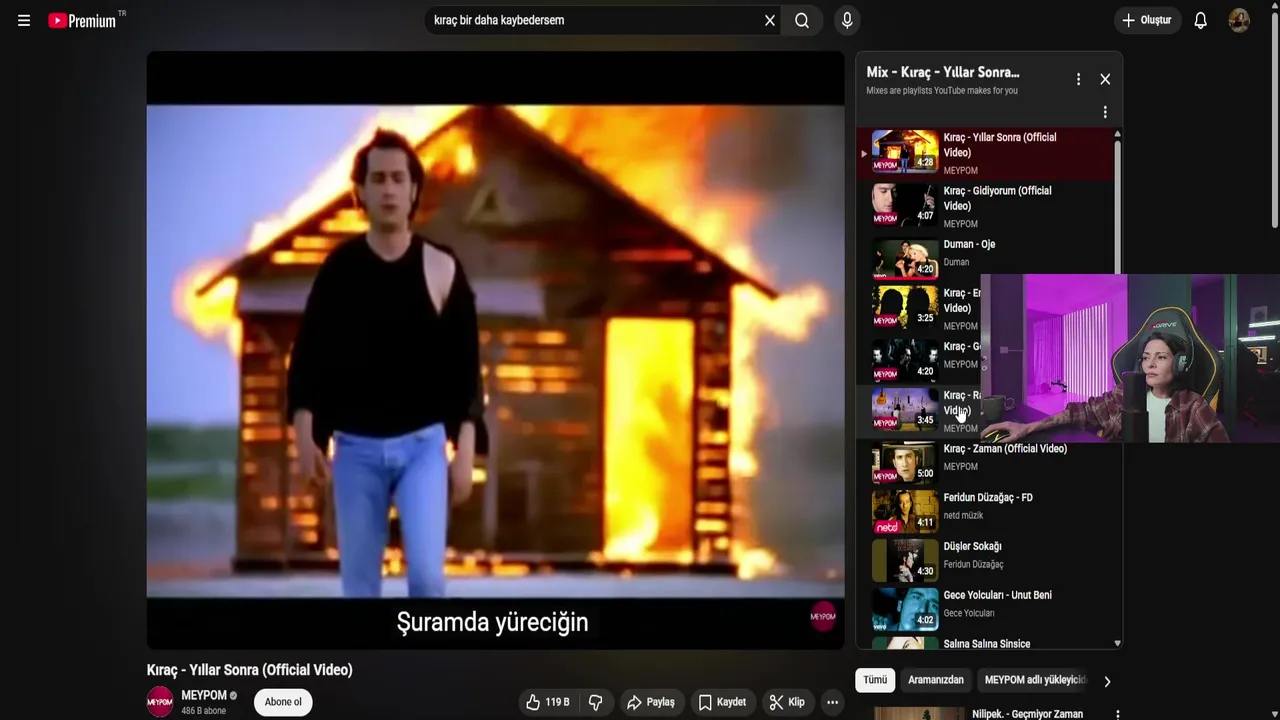Viewport: 1280px width, 720px height.
Task: Open the options menu below the Mix title
Action: [x=1105, y=112]
